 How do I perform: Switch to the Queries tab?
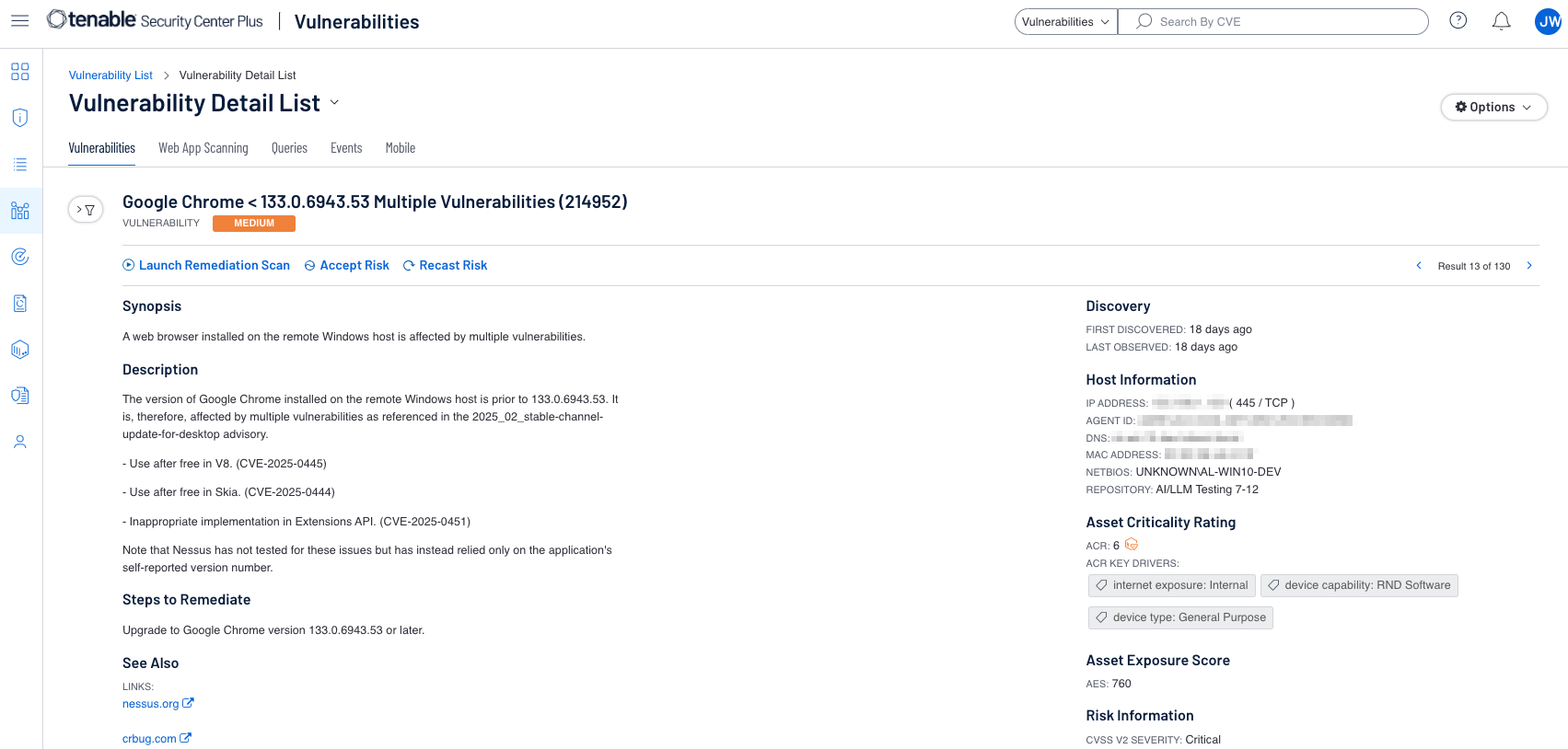[x=289, y=148]
